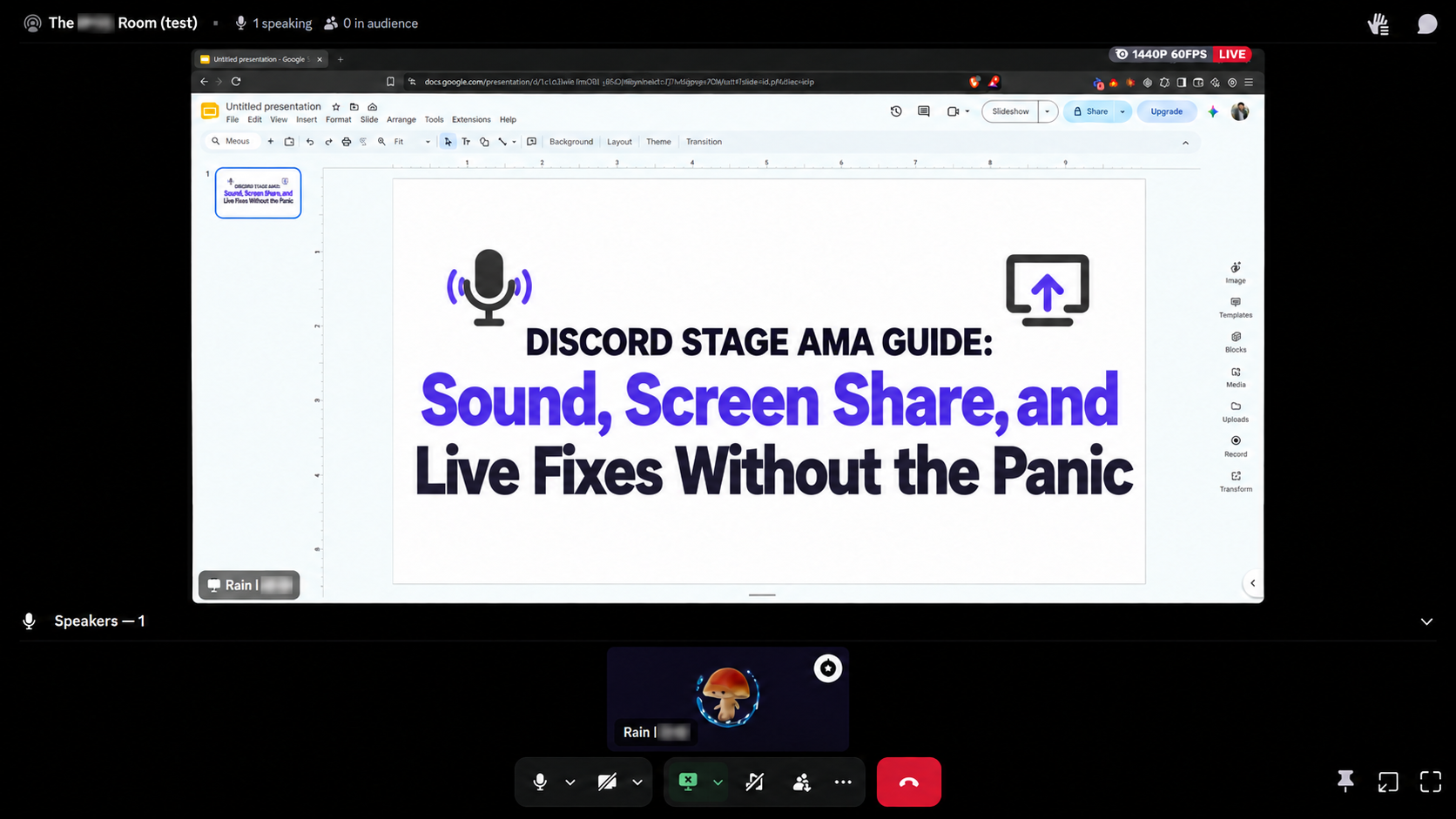Click the paint format icon in Slides toolbar
This screenshot has height=819, width=1456.
pyautogui.click(x=363, y=142)
